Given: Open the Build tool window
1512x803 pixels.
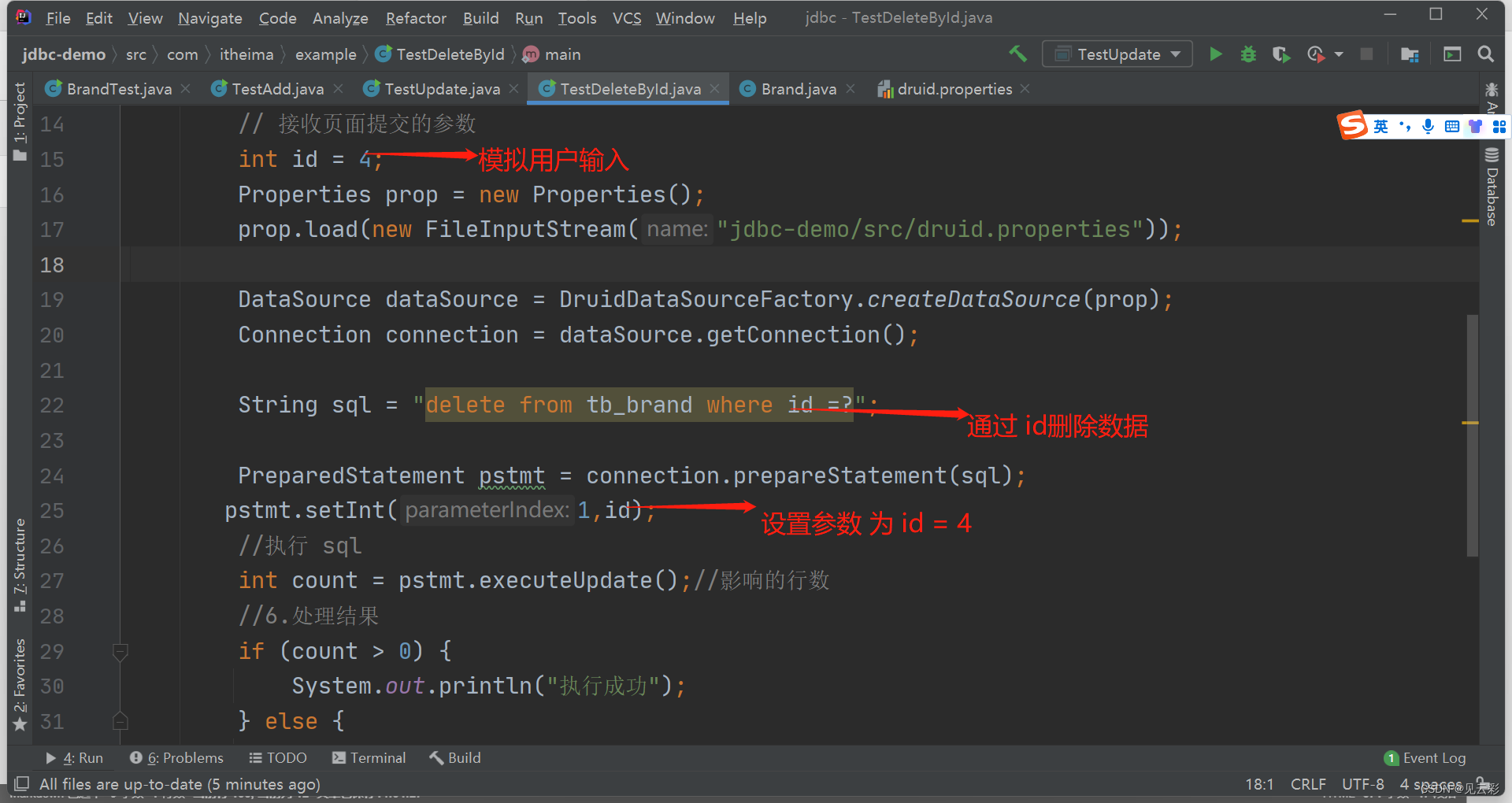Looking at the screenshot, I should pos(455,757).
